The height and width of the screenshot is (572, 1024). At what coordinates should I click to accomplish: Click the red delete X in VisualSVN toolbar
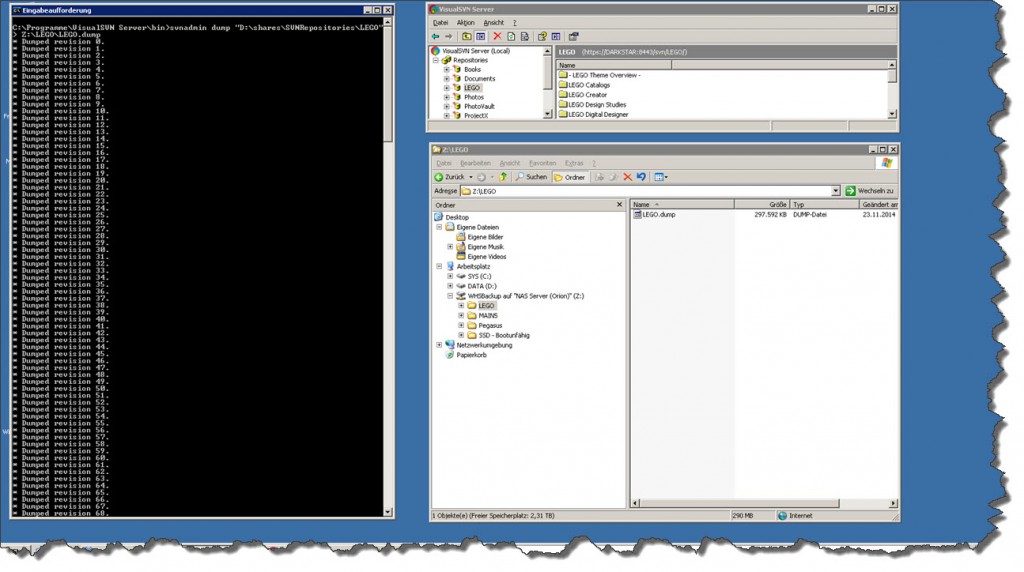[498, 37]
